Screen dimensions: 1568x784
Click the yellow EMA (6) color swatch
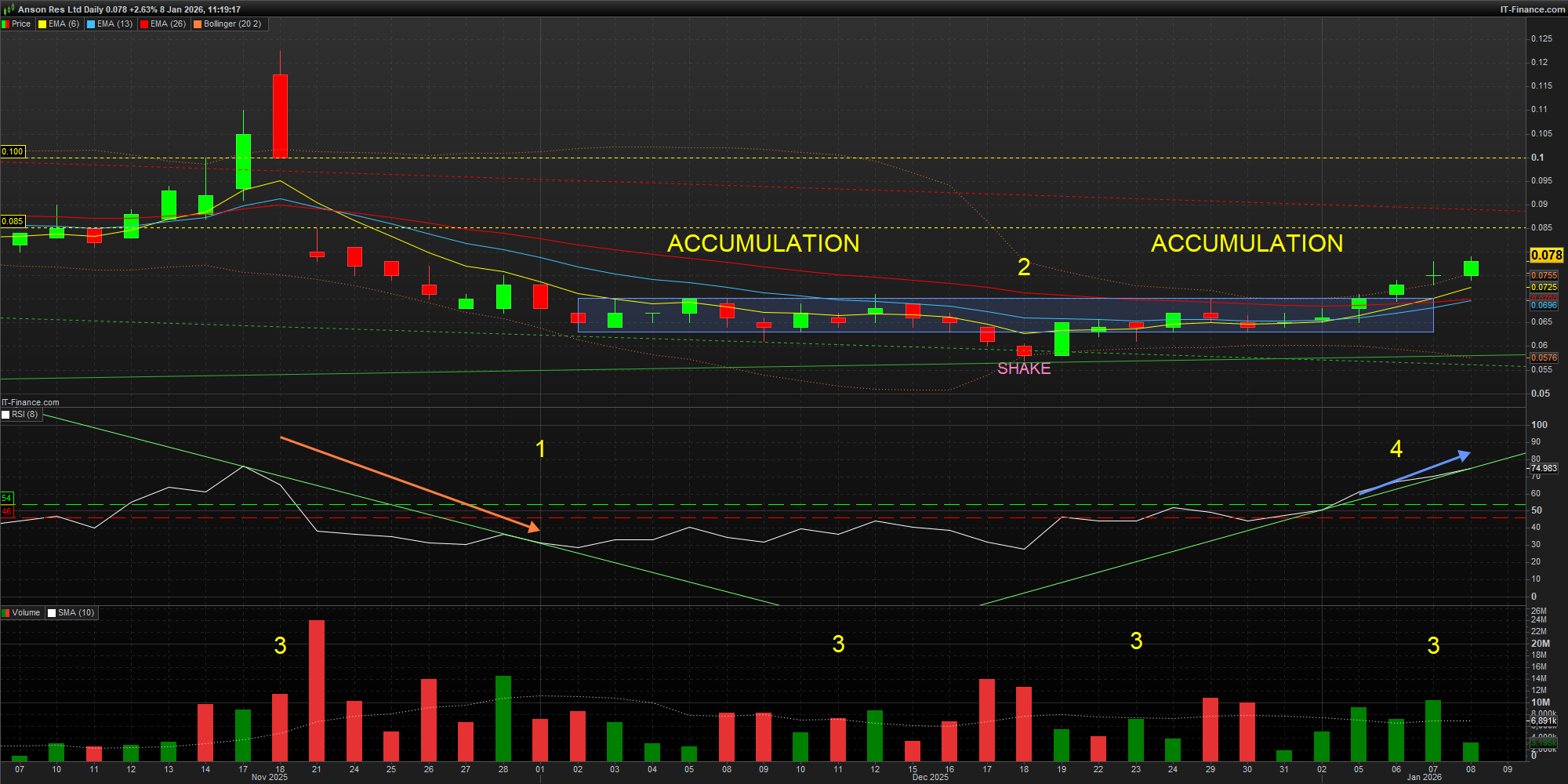(42, 24)
